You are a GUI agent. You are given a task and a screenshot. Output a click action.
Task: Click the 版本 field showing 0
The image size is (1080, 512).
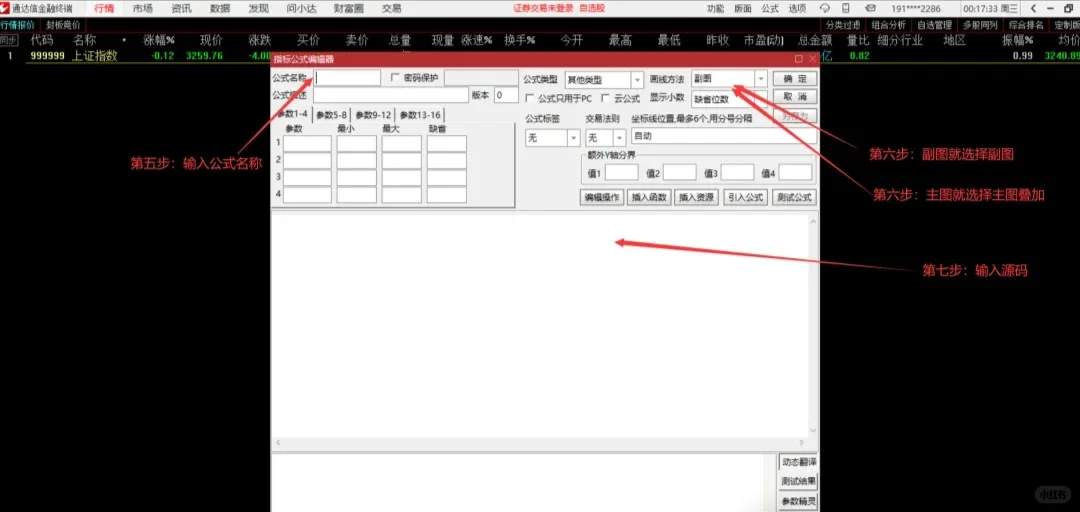(x=506, y=95)
